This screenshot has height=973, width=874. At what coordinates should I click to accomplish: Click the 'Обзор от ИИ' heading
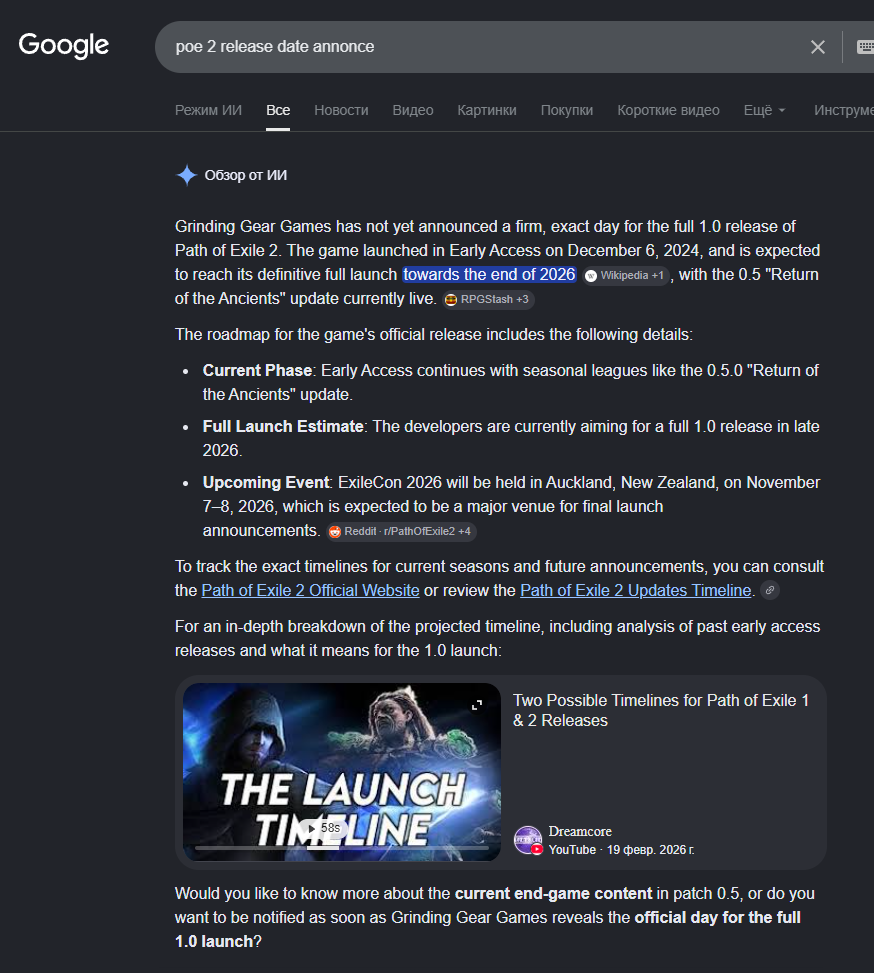246,176
